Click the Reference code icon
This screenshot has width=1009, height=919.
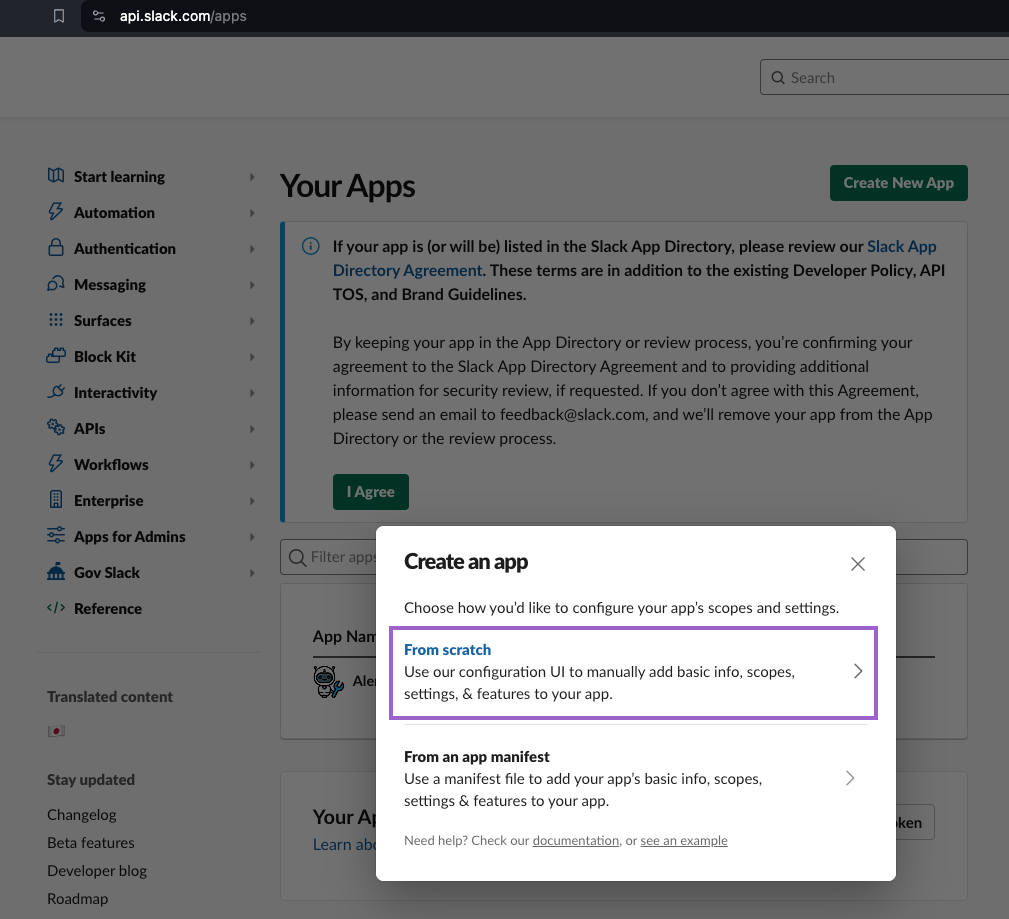coord(56,608)
